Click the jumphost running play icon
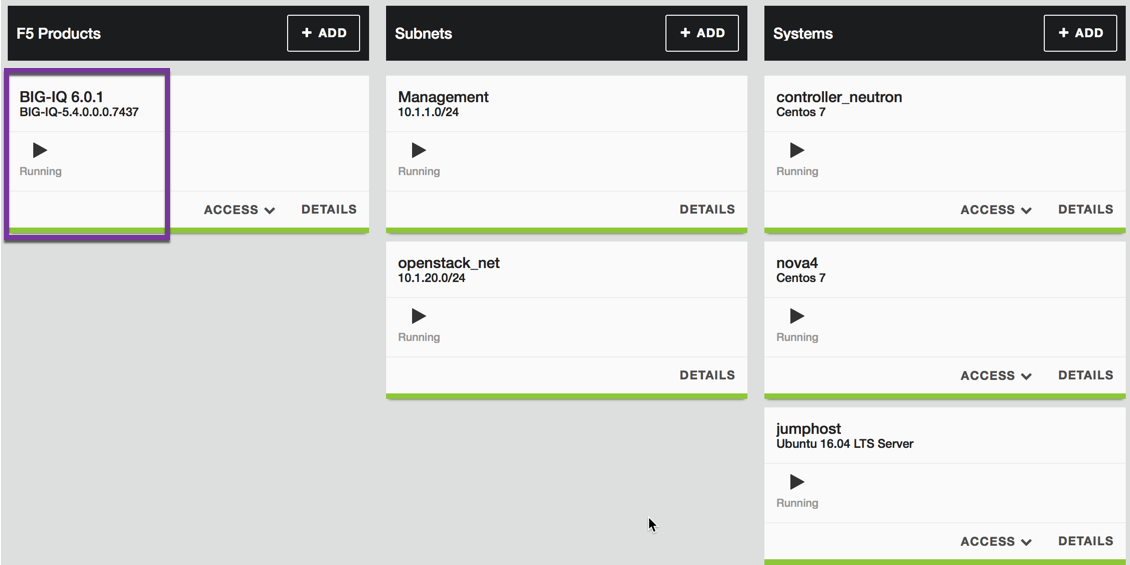This screenshot has height=565, width=1130. click(797, 481)
